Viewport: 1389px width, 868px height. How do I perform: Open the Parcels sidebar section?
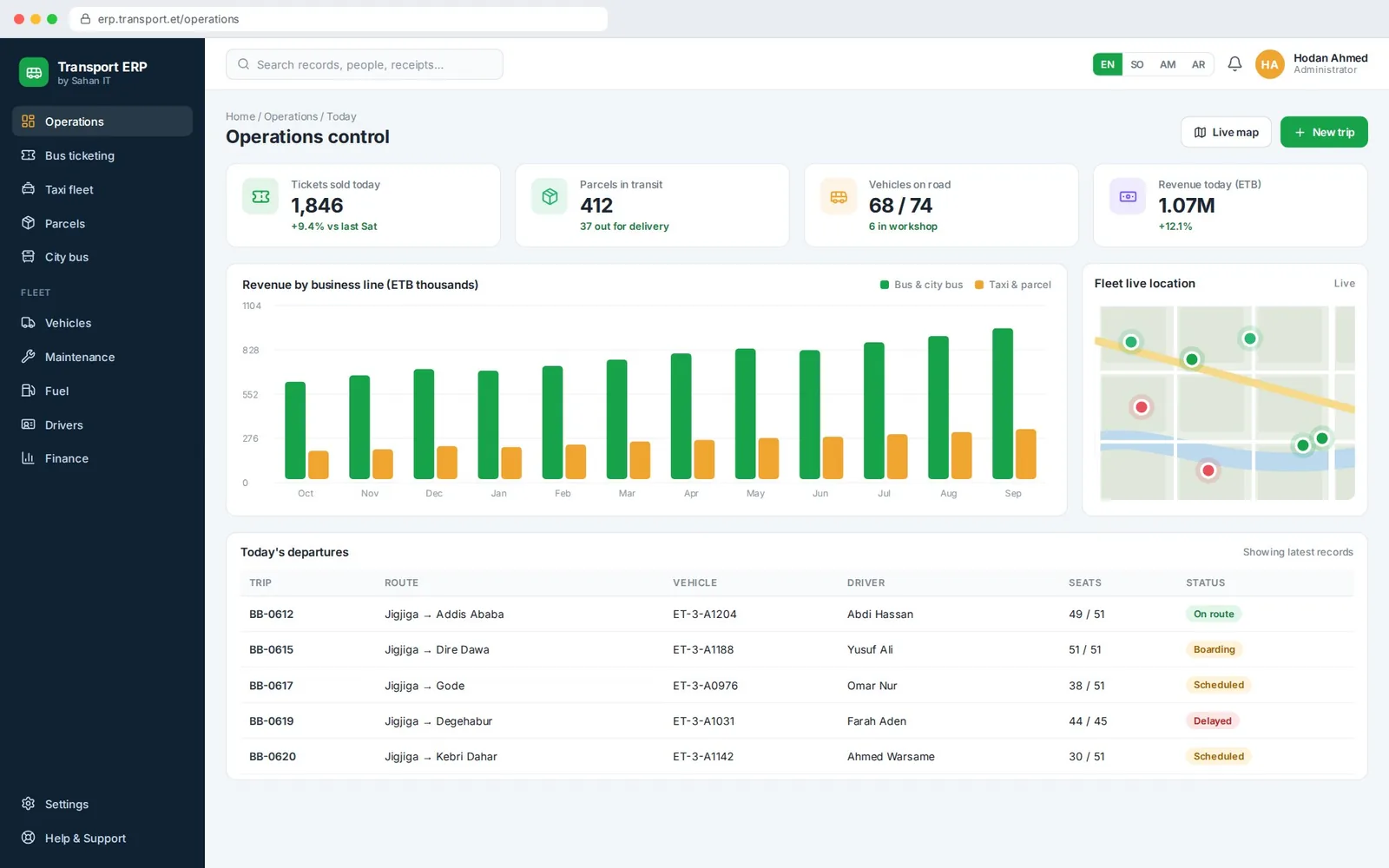click(x=102, y=223)
